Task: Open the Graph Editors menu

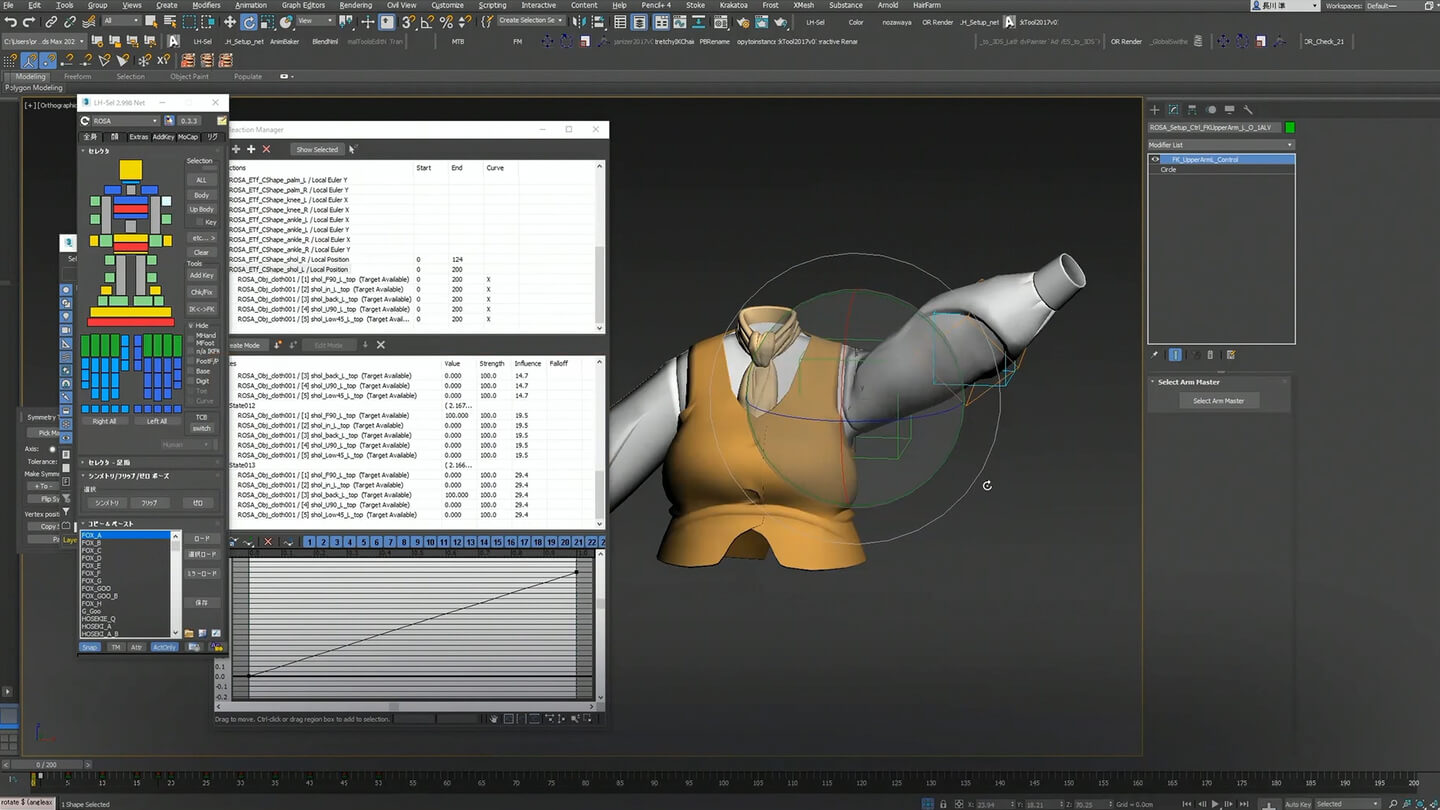Action: coord(303,5)
